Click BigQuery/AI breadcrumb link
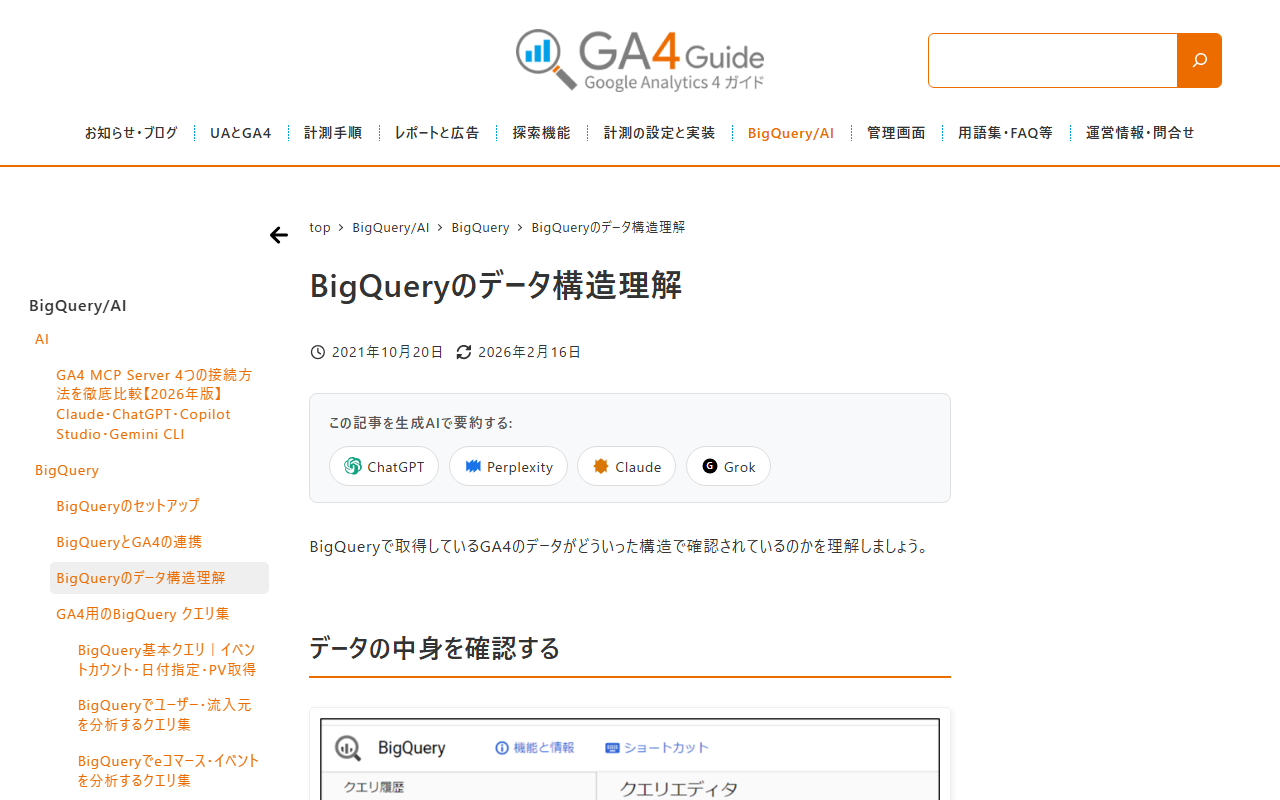The width and height of the screenshot is (1280, 800). coord(391,228)
